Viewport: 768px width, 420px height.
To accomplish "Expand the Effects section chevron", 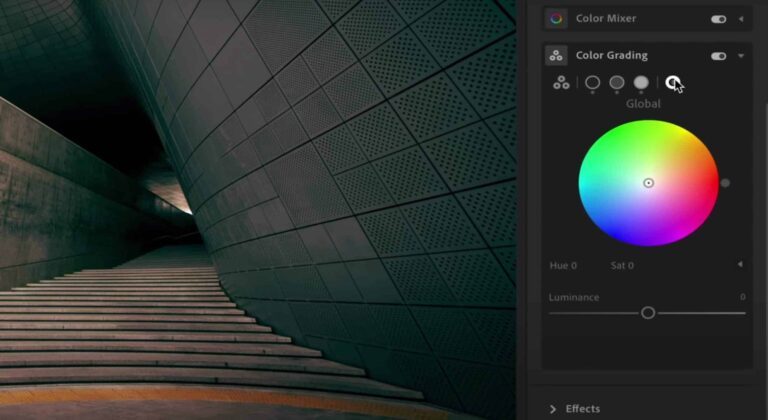I will tap(552, 408).
